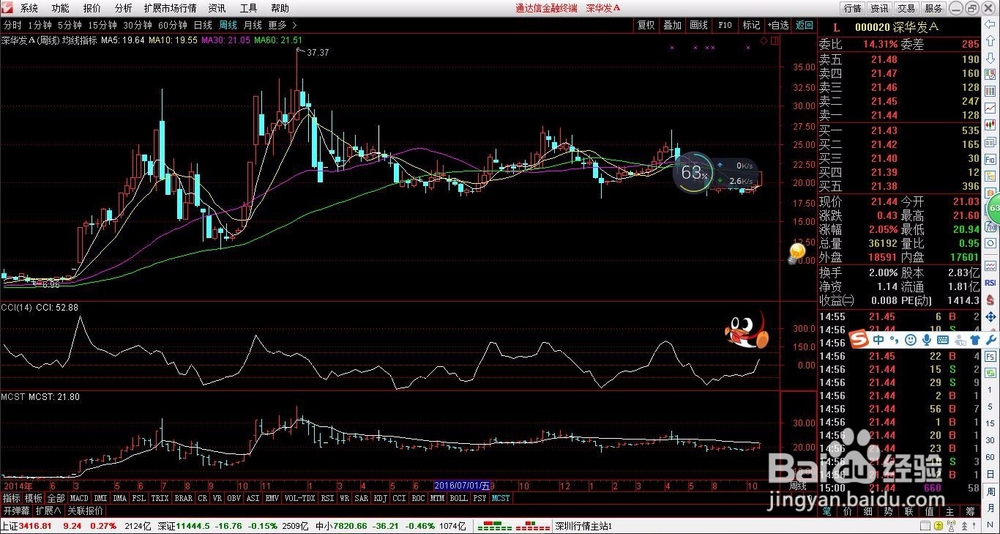Select the 周线 period tab
Screen dimensions: 1000x534
click(228, 26)
